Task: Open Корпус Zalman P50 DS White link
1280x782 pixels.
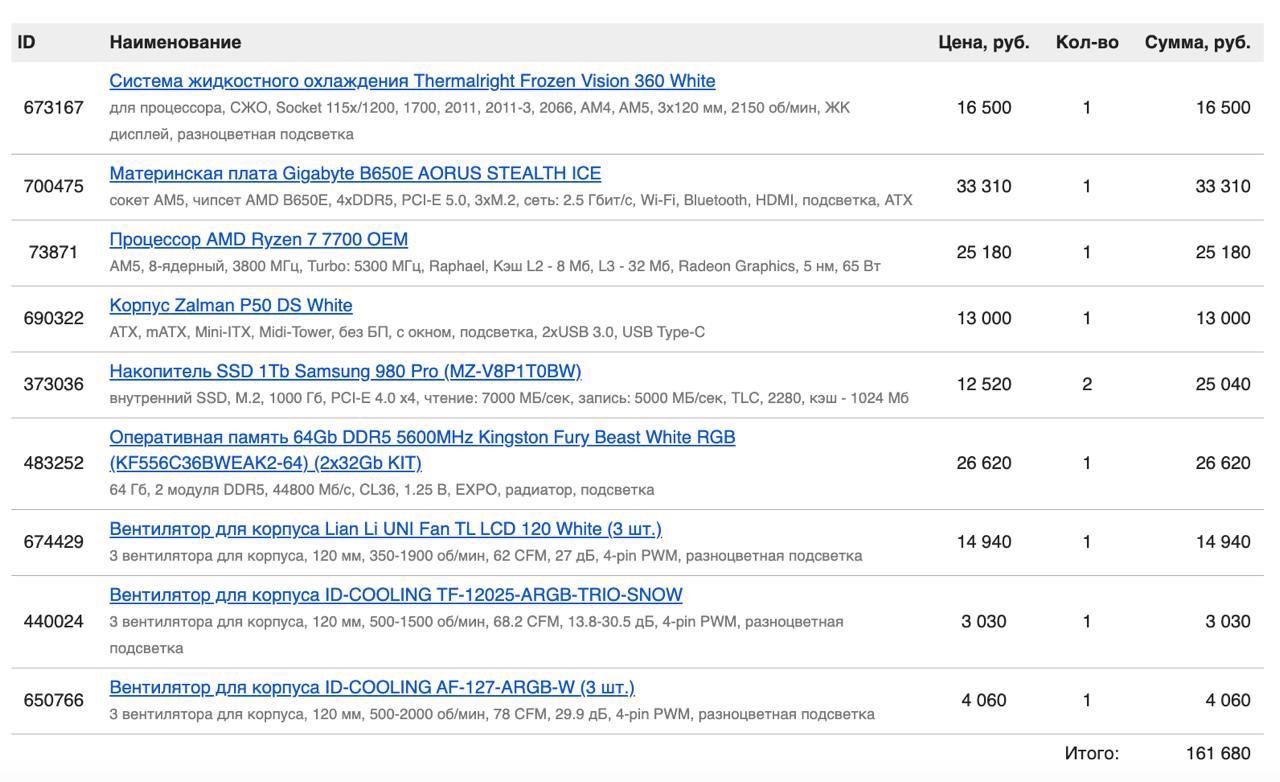Action: tap(231, 305)
